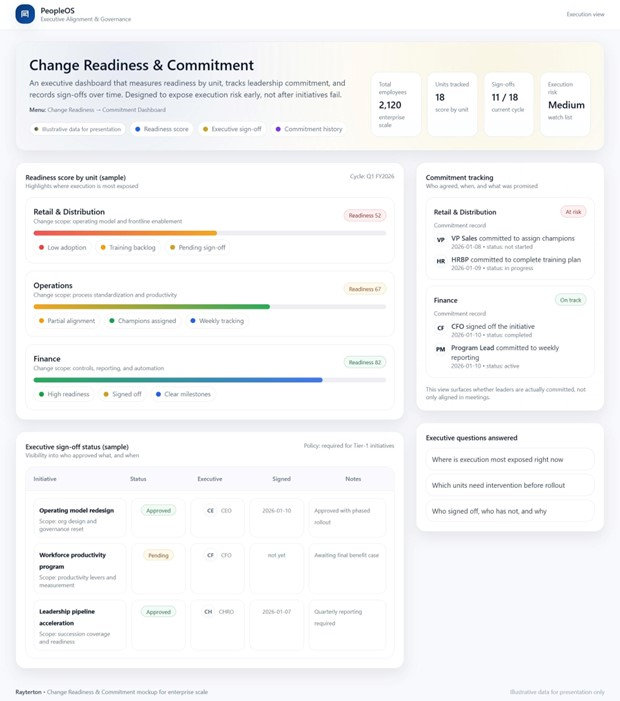Screen dimensions: 620x701
Task: Select the Pending sign-off tag
Action: coord(198,248)
